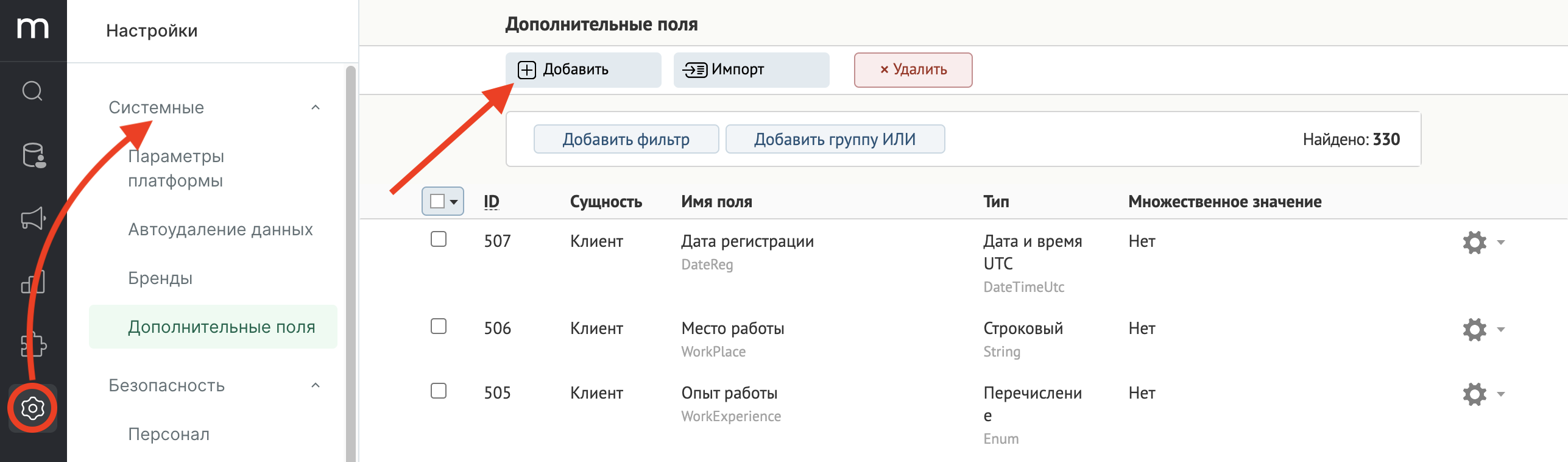The height and width of the screenshot is (462, 1568).
Task: Open actions dropdown arrow for row 505
Action: (1501, 394)
